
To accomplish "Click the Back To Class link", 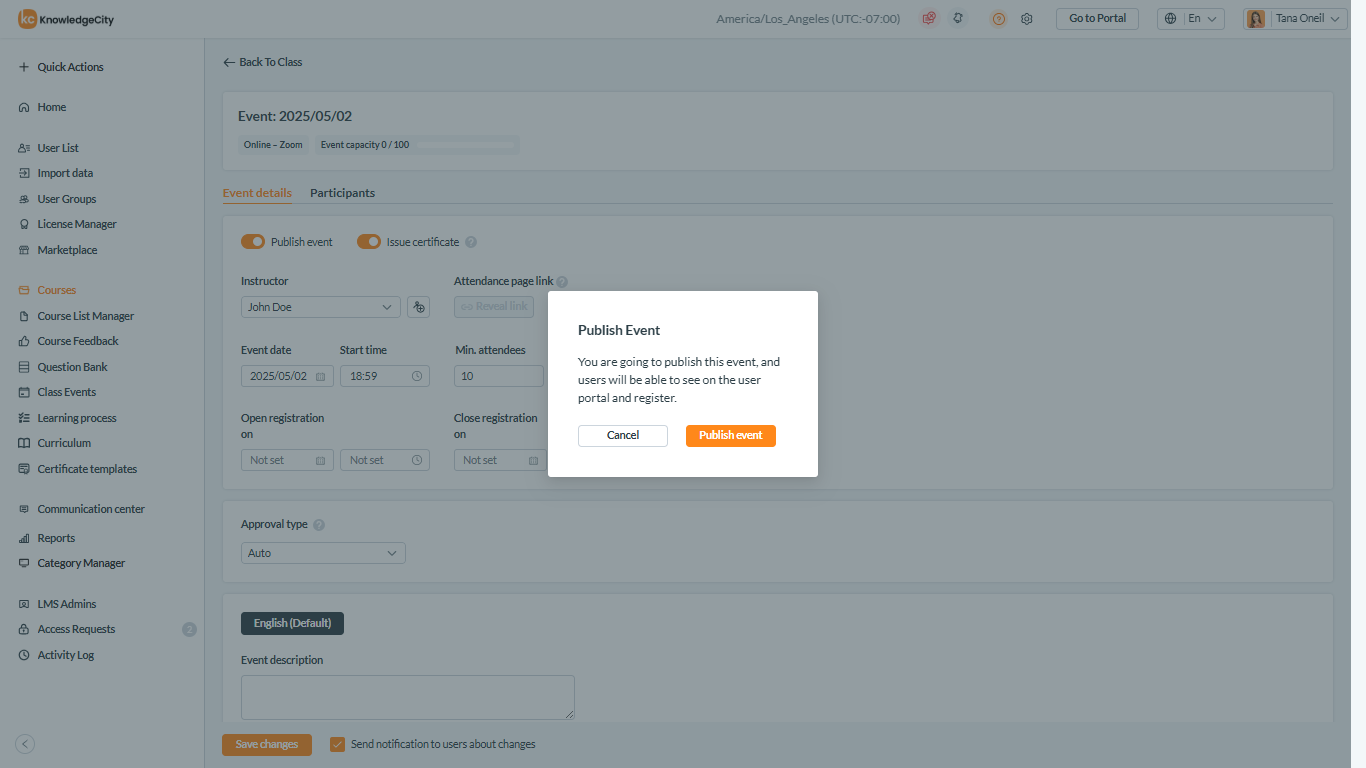I will 263,62.
